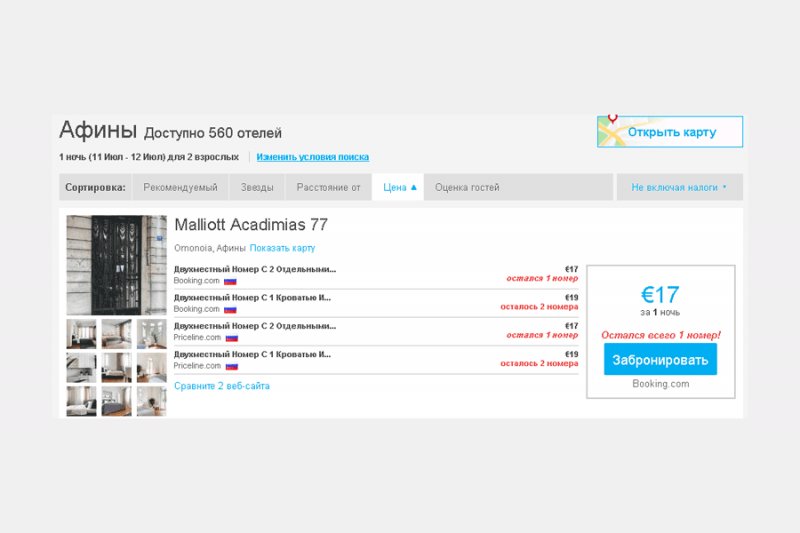Sort by Рекомендуемый tab
The image size is (800, 533).
coord(180,187)
